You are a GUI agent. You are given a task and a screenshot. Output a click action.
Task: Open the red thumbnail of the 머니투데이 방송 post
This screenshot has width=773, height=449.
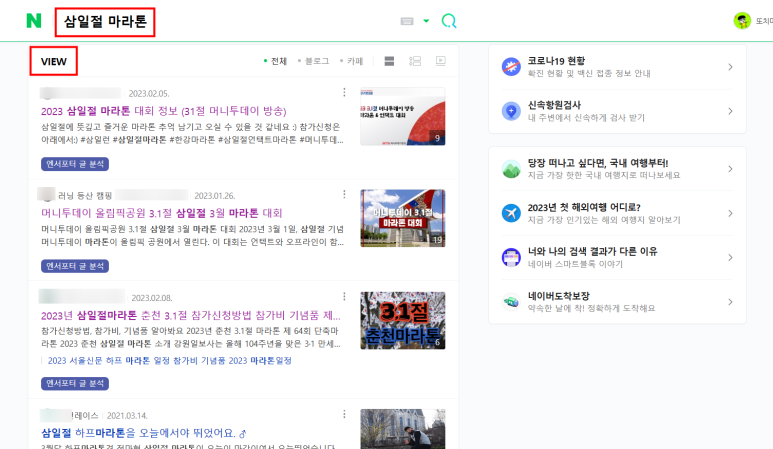point(403,116)
